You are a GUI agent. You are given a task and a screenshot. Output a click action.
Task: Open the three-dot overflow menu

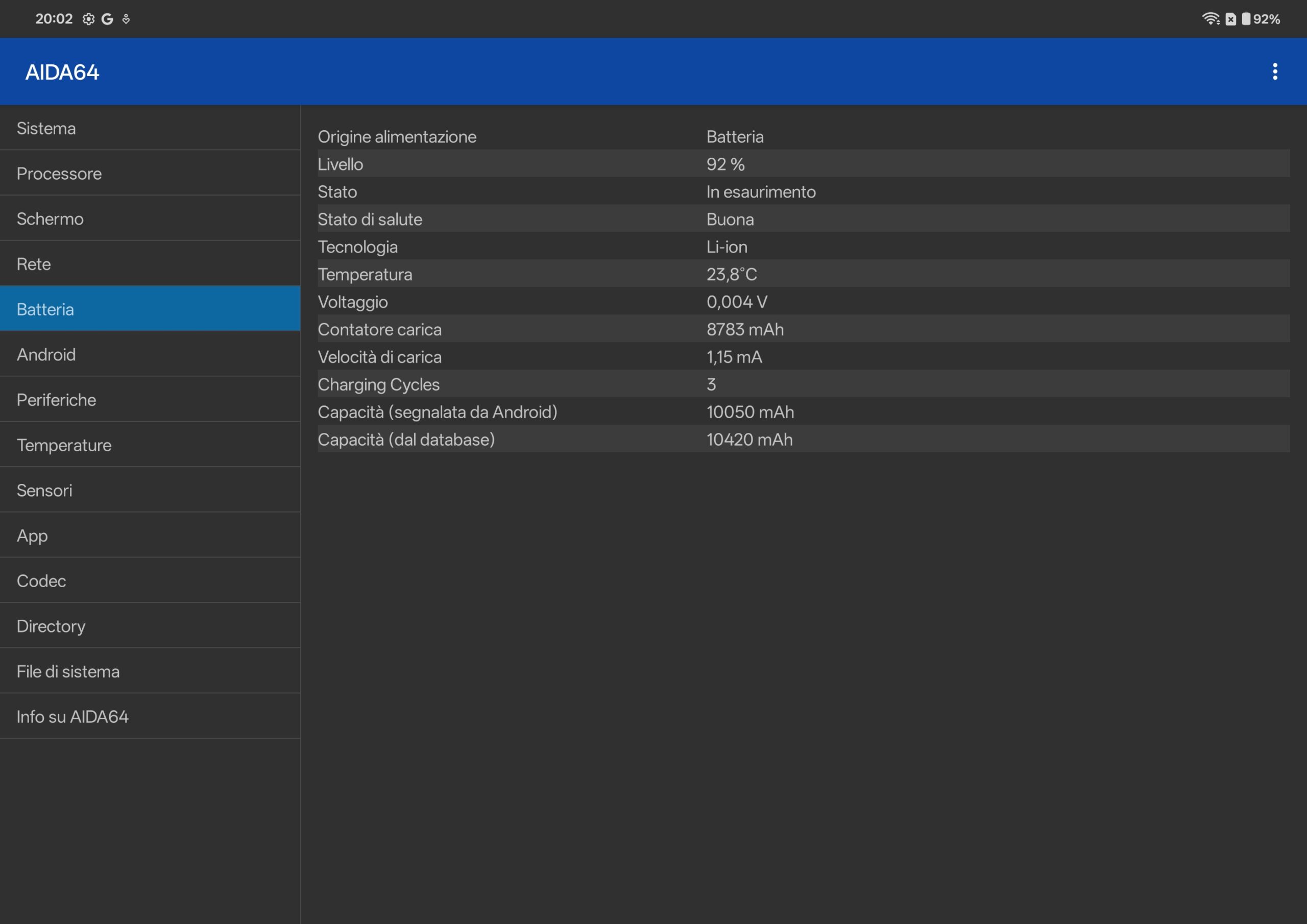1274,72
